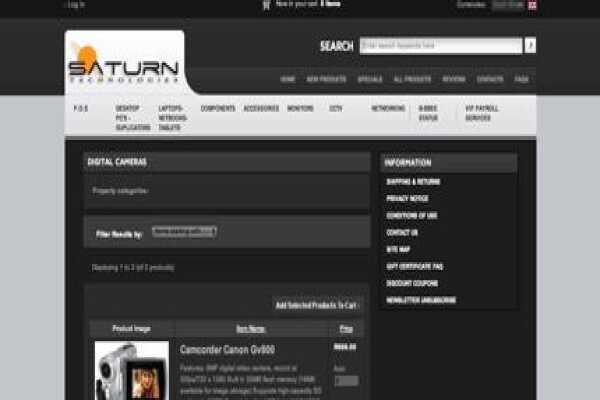Open the All Products menu item
Viewport: 600px width, 400px height.
tap(412, 79)
